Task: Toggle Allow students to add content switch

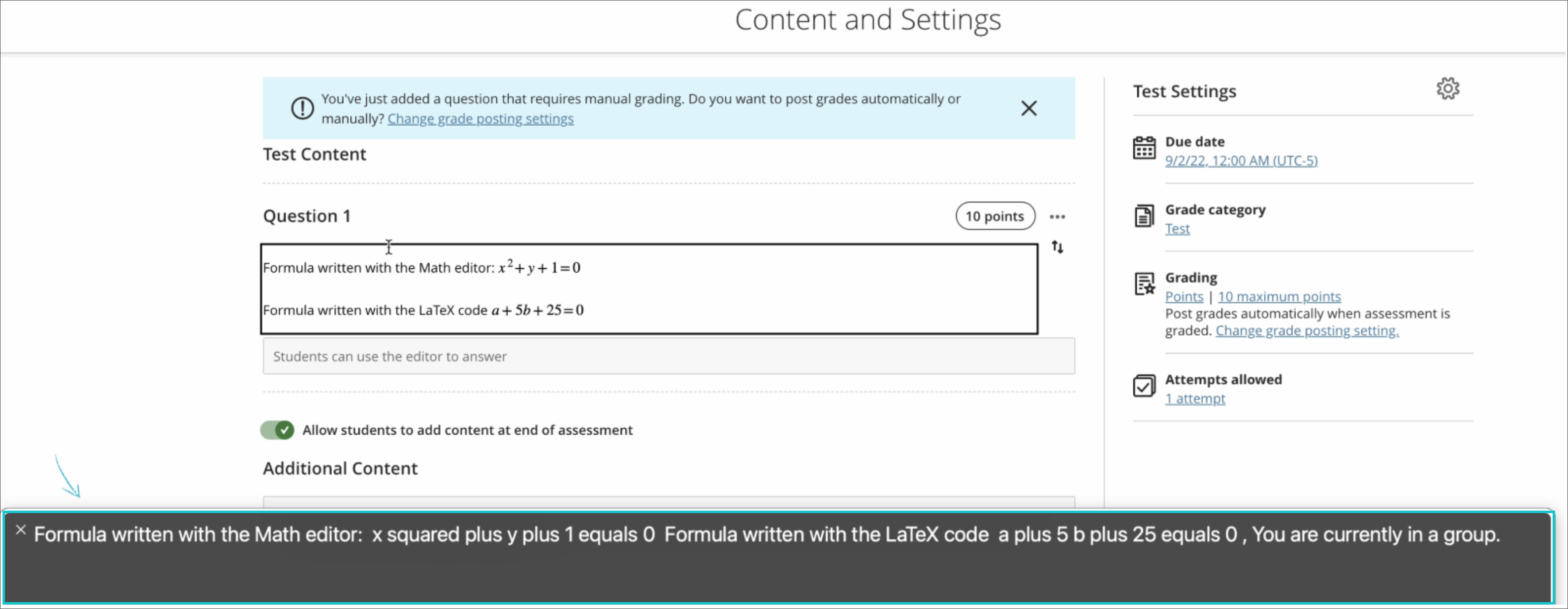Action: [277, 430]
